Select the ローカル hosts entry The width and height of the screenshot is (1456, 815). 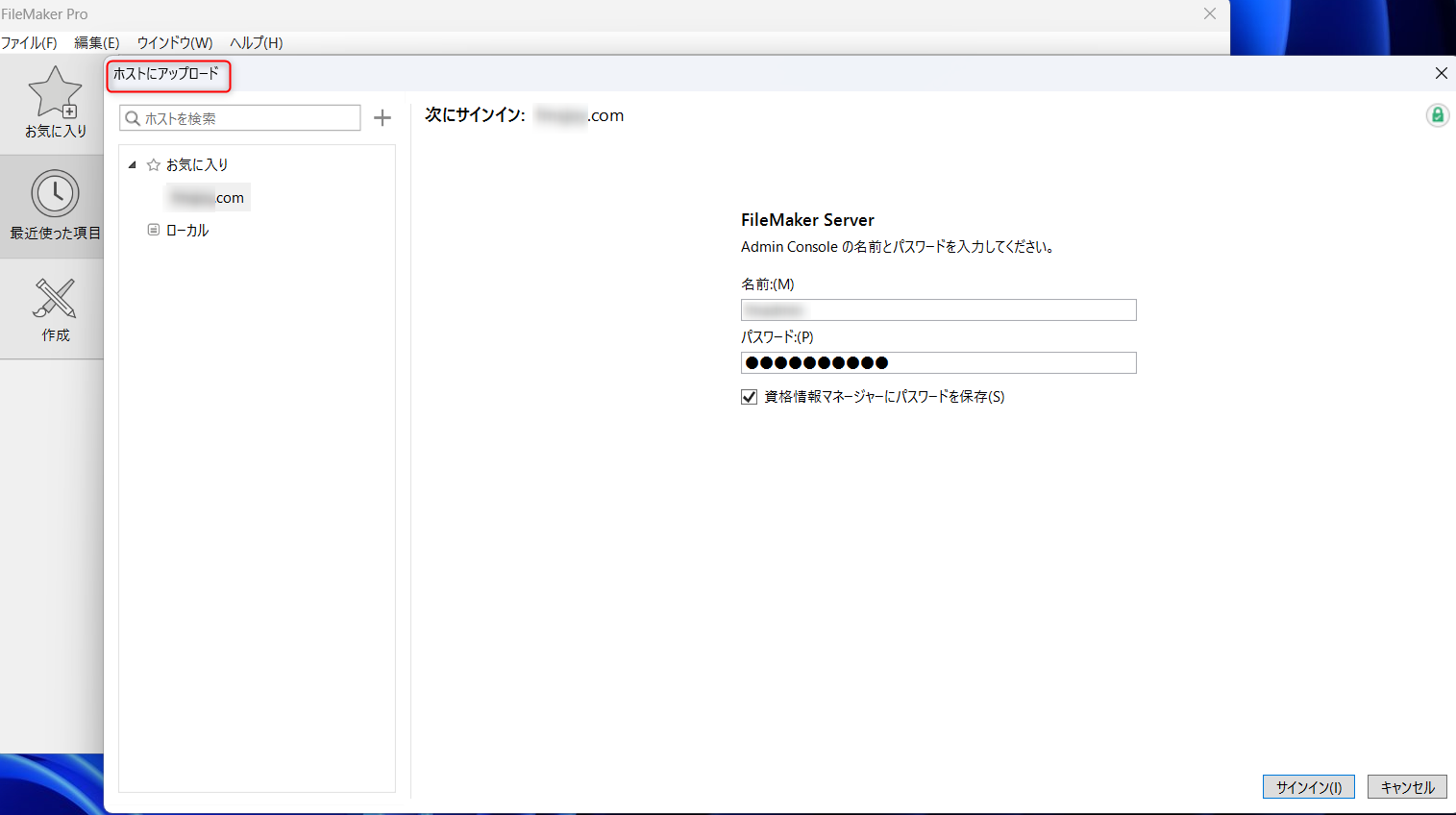click(x=187, y=231)
